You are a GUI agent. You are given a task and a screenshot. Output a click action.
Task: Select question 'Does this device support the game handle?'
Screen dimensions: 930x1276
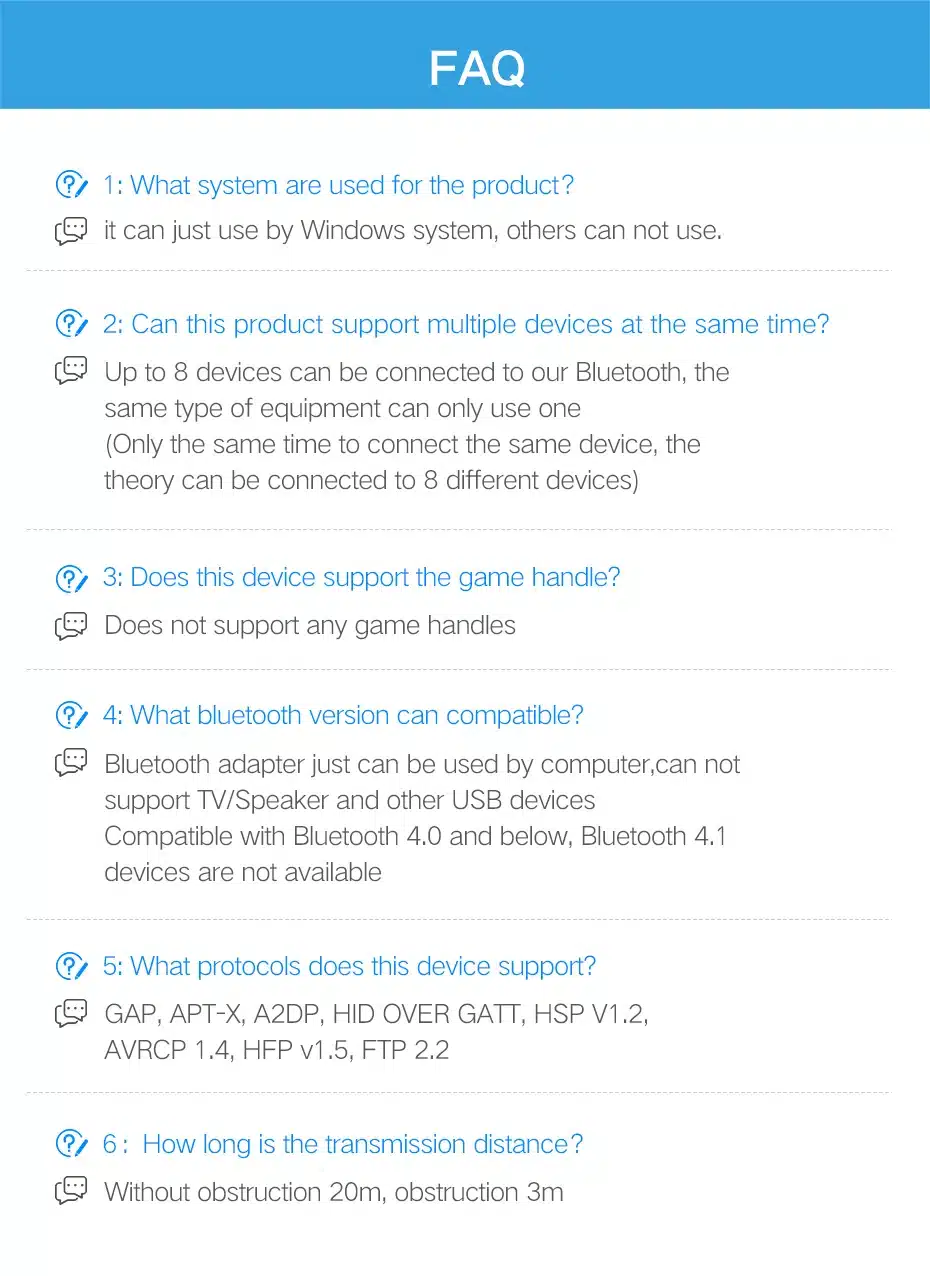pyautogui.click(x=362, y=578)
